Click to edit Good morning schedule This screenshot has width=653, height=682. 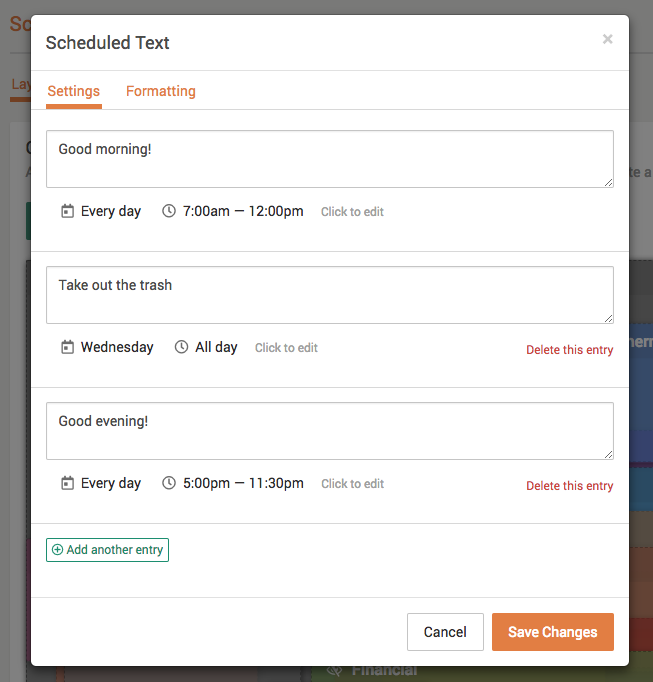coord(352,212)
